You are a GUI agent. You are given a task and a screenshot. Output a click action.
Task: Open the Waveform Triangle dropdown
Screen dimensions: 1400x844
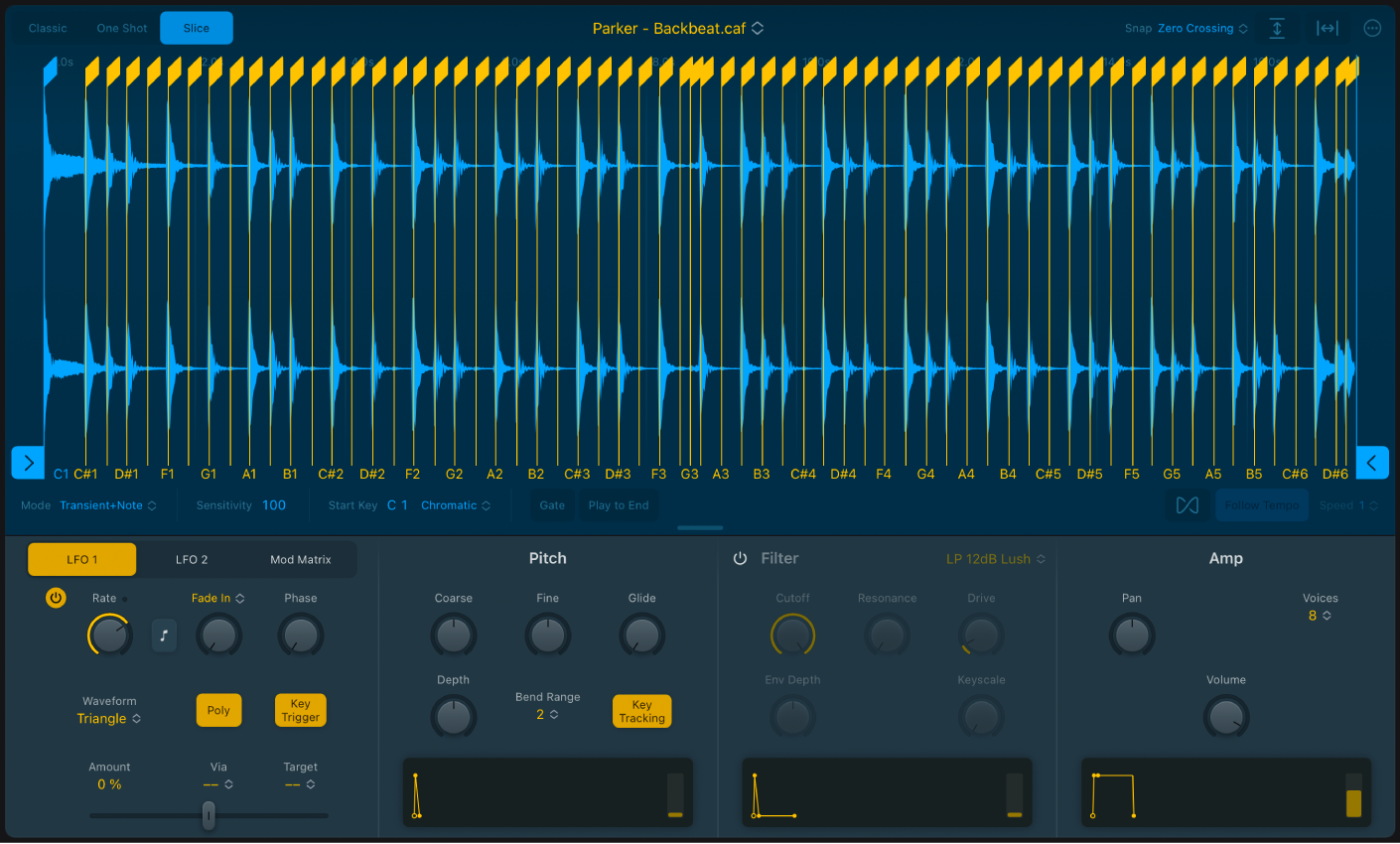pos(109,719)
